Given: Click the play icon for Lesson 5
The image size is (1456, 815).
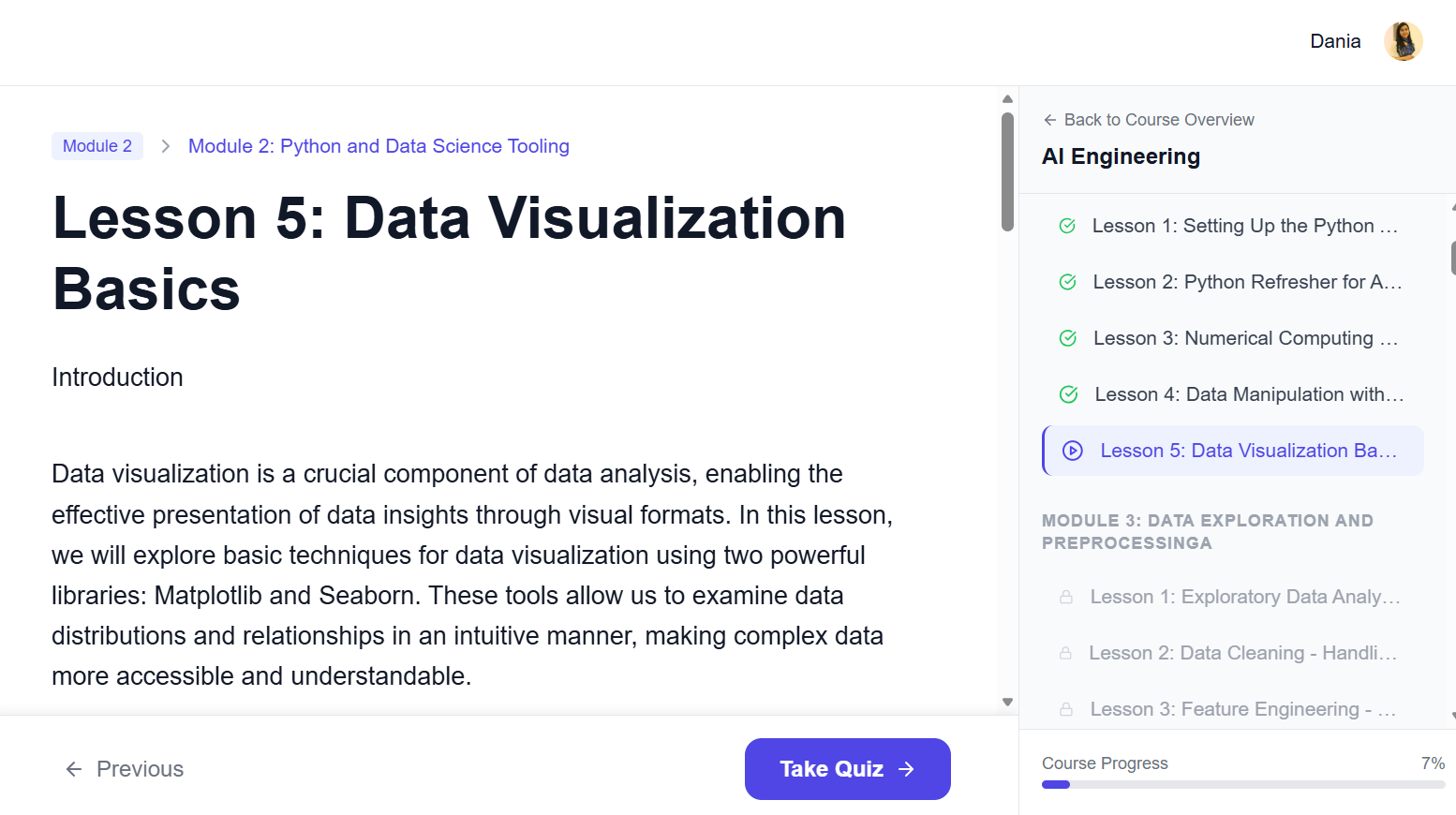Looking at the screenshot, I should click(x=1073, y=451).
